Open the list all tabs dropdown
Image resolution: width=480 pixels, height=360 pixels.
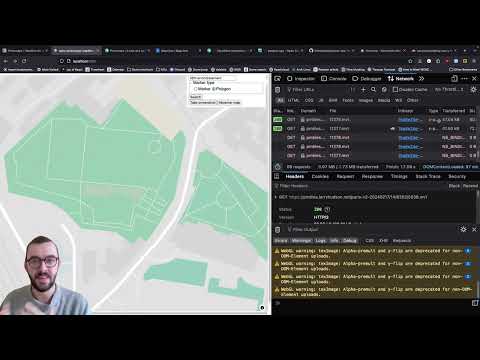(474, 51)
